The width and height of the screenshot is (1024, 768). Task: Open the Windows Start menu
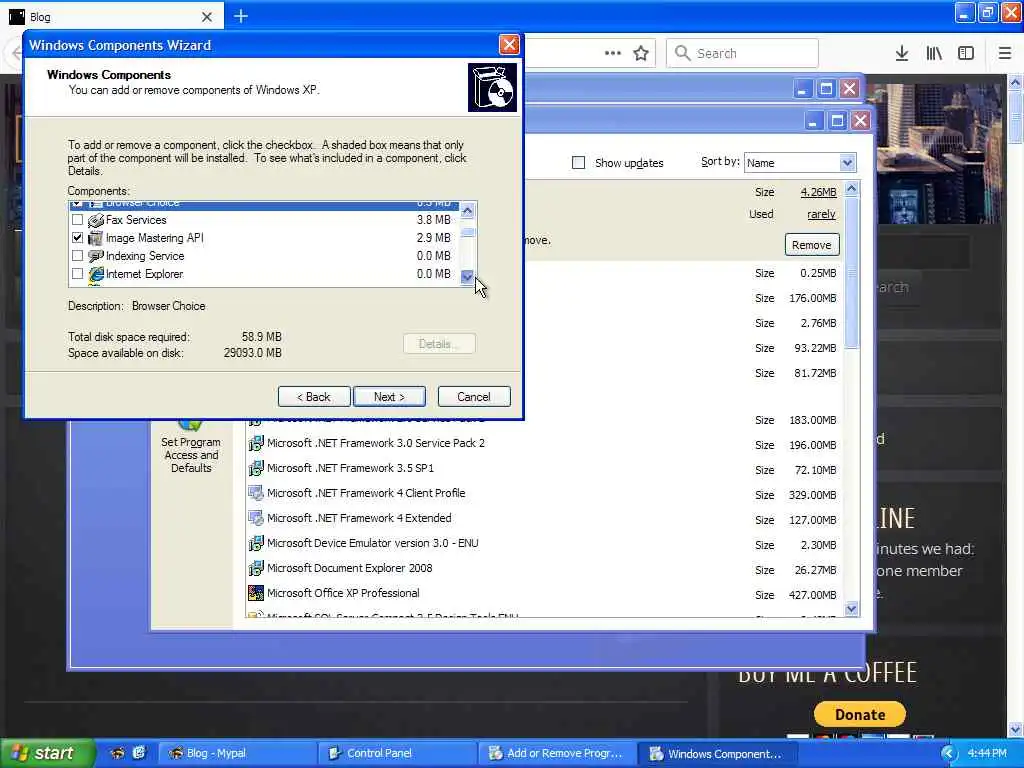(x=47, y=753)
